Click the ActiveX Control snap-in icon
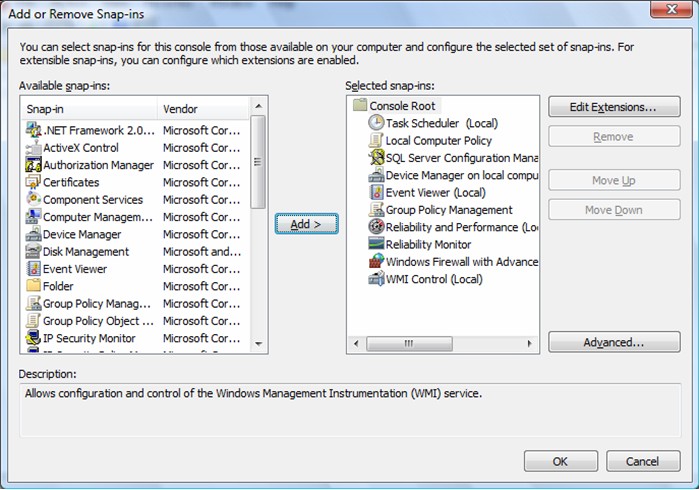 click(33, 148)
